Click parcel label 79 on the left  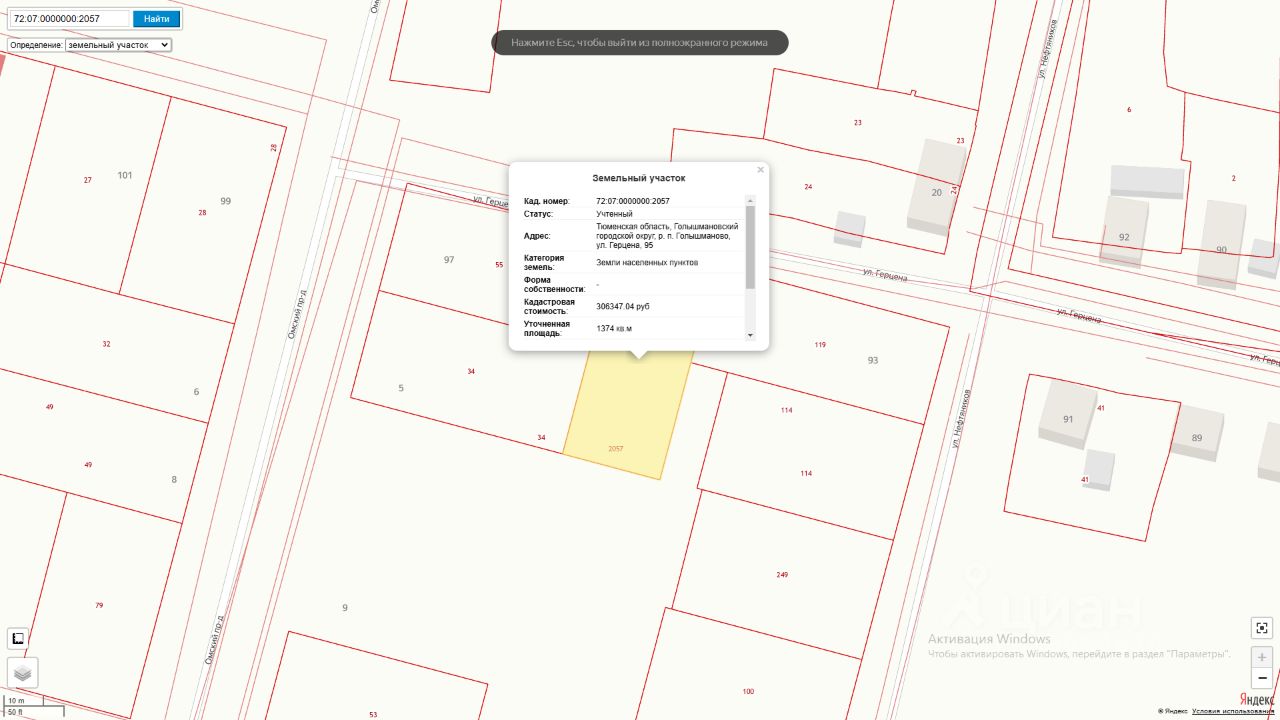[99, 605]
